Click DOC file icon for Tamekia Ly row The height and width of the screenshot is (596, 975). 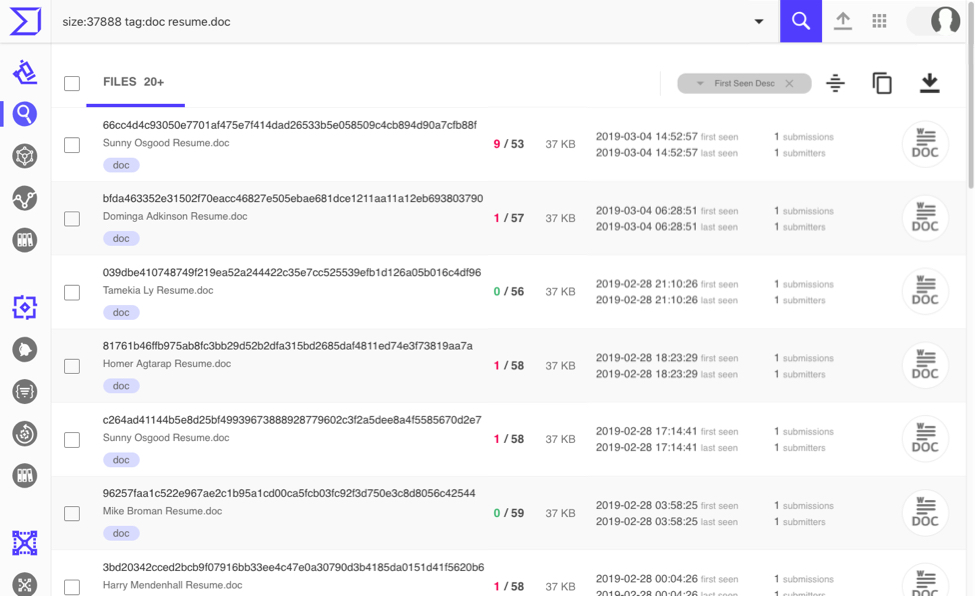(925, 291)
